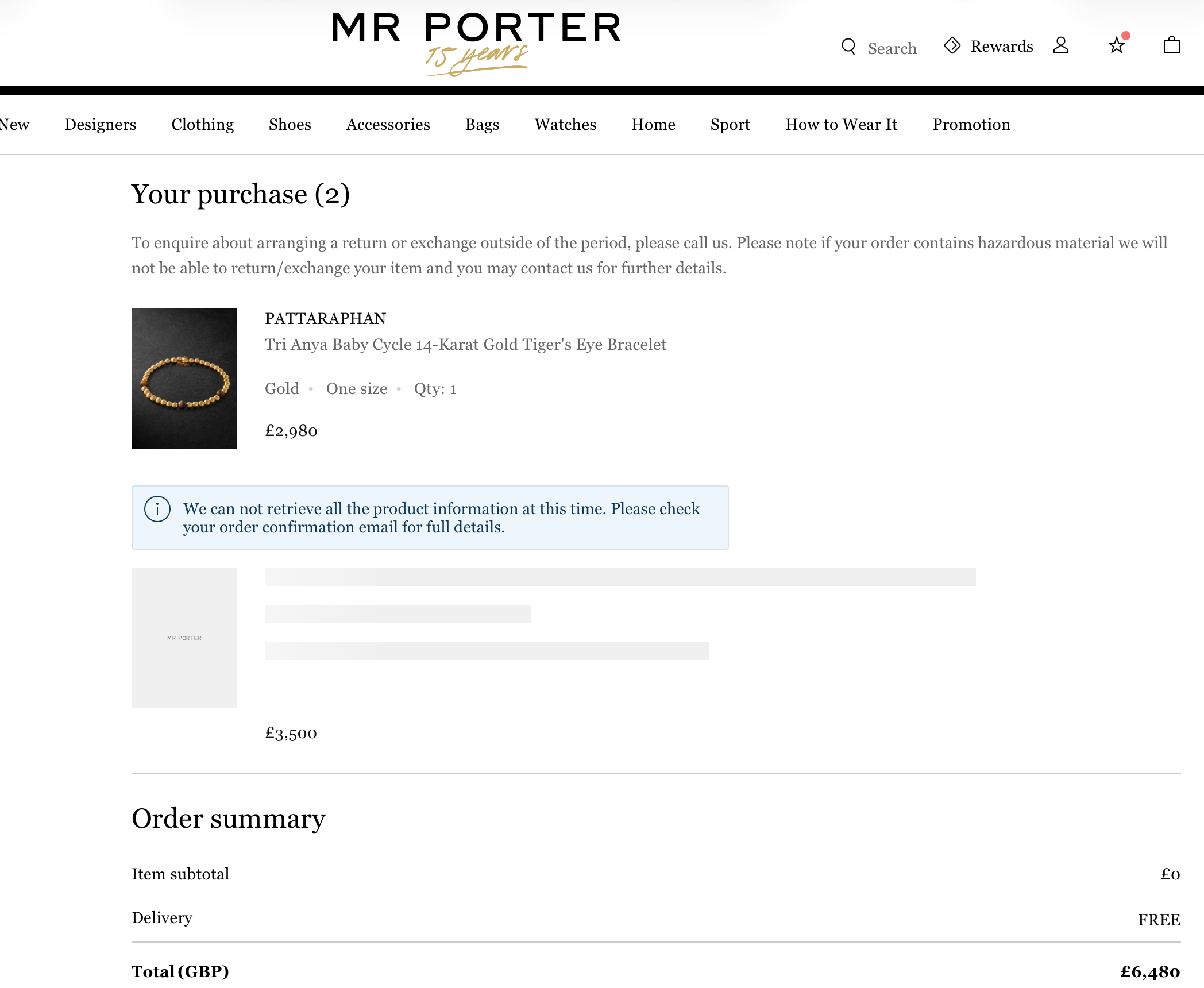Open the gold bracelet product thumbnail

click(x=184, y=378)
